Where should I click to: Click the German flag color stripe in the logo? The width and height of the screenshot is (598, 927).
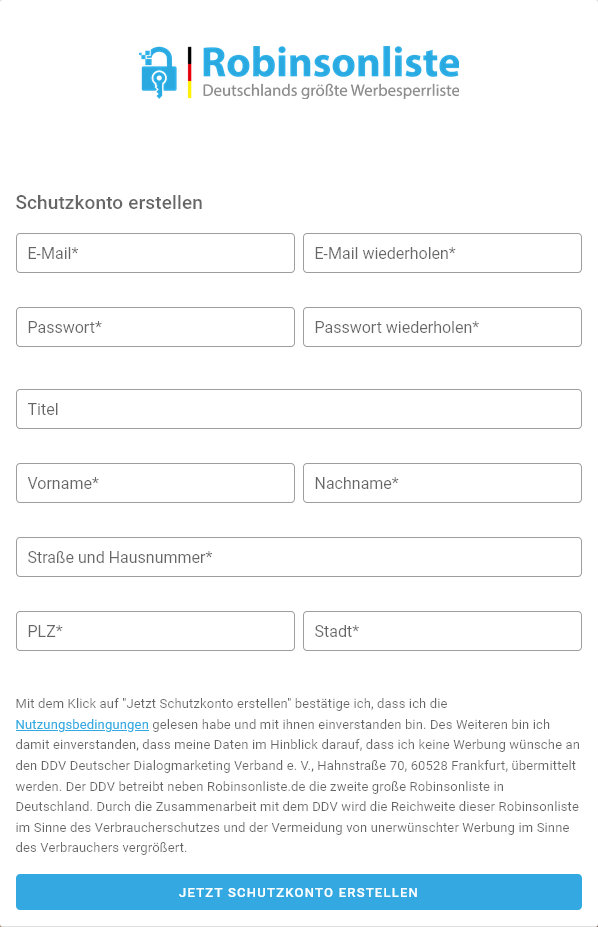point(190,75)
